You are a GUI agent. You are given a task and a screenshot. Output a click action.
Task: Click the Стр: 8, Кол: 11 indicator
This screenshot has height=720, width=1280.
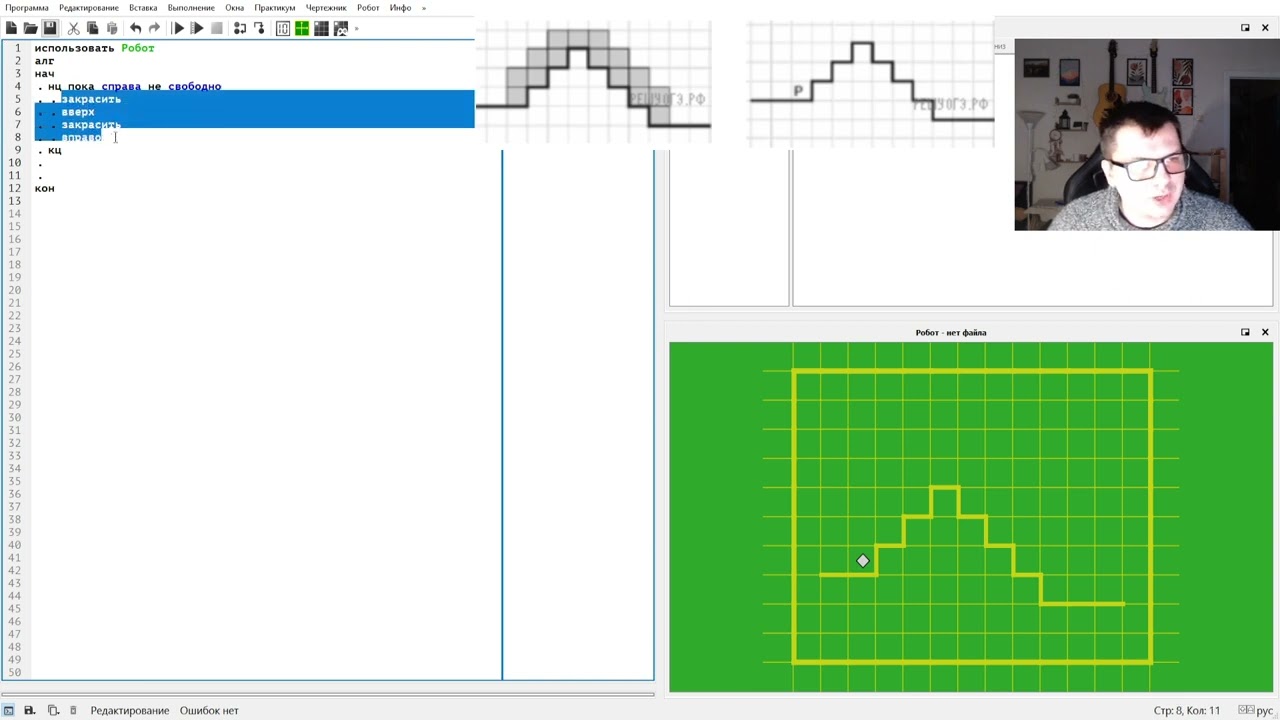[x=1187, y=711]
